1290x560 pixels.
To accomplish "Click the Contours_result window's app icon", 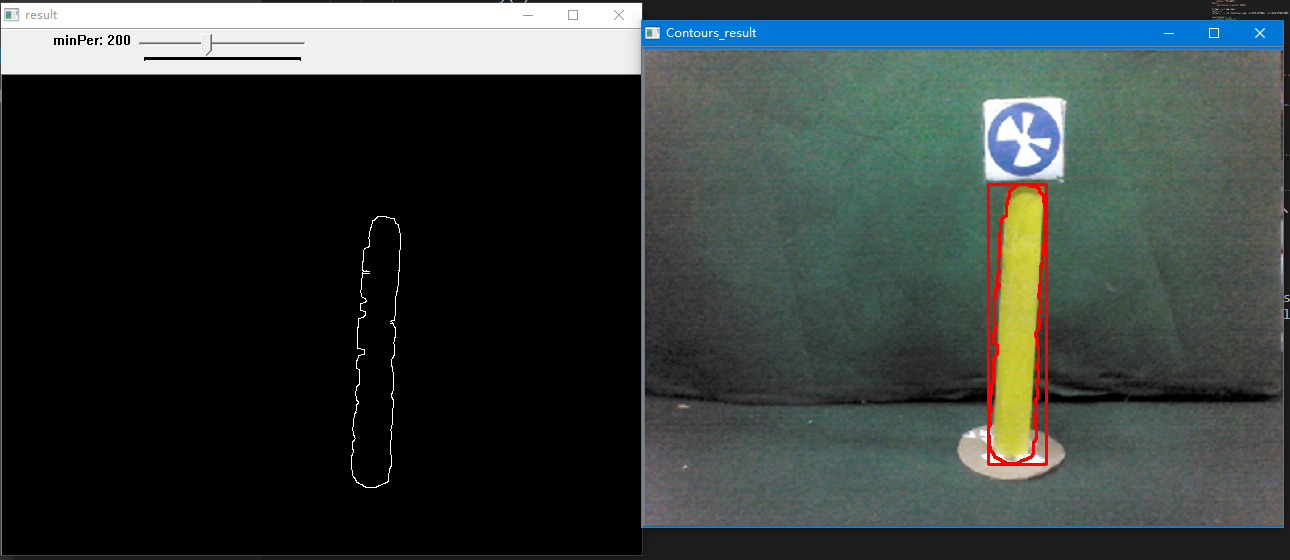I will (x=653, y=33).
